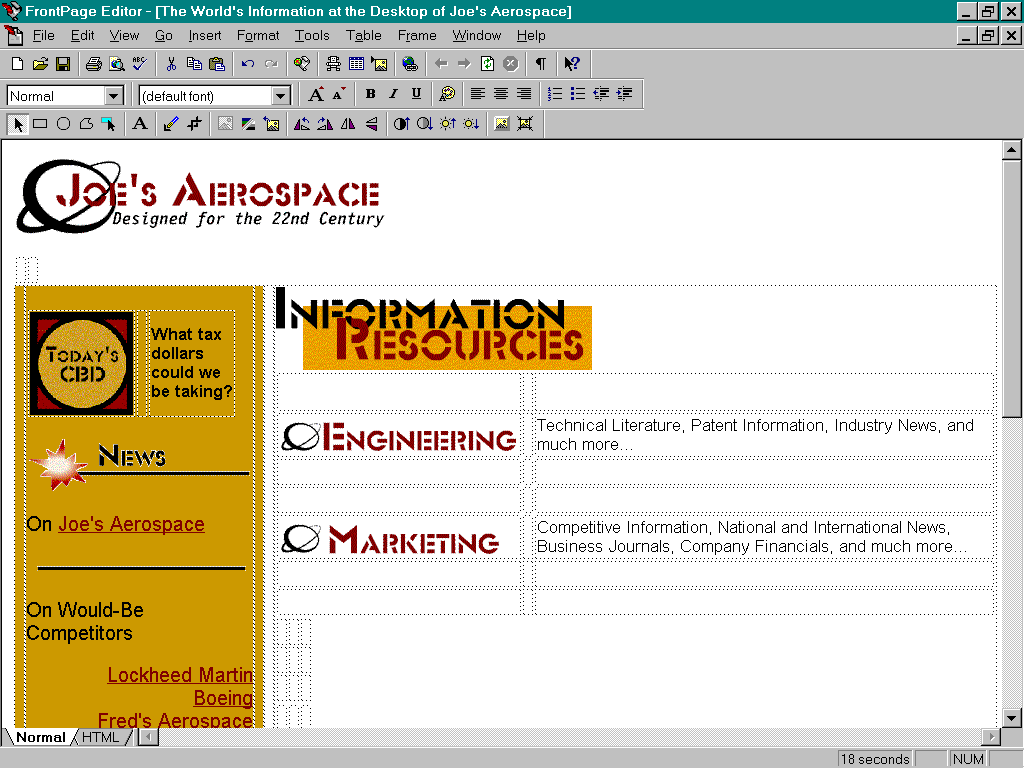1024x768 pixels.
Task: Open the Table menu
Action: (364, 35)
